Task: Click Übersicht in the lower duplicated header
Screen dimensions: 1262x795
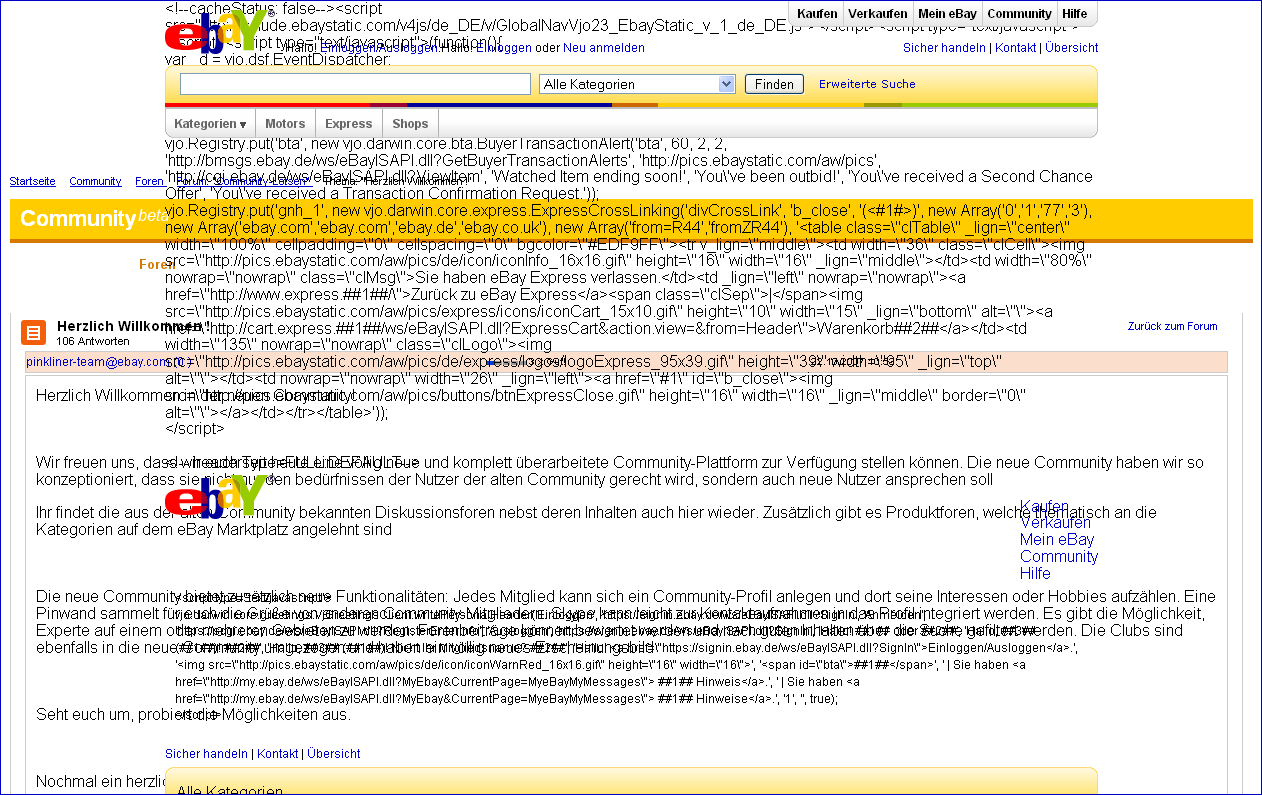Action: point(334,754)
